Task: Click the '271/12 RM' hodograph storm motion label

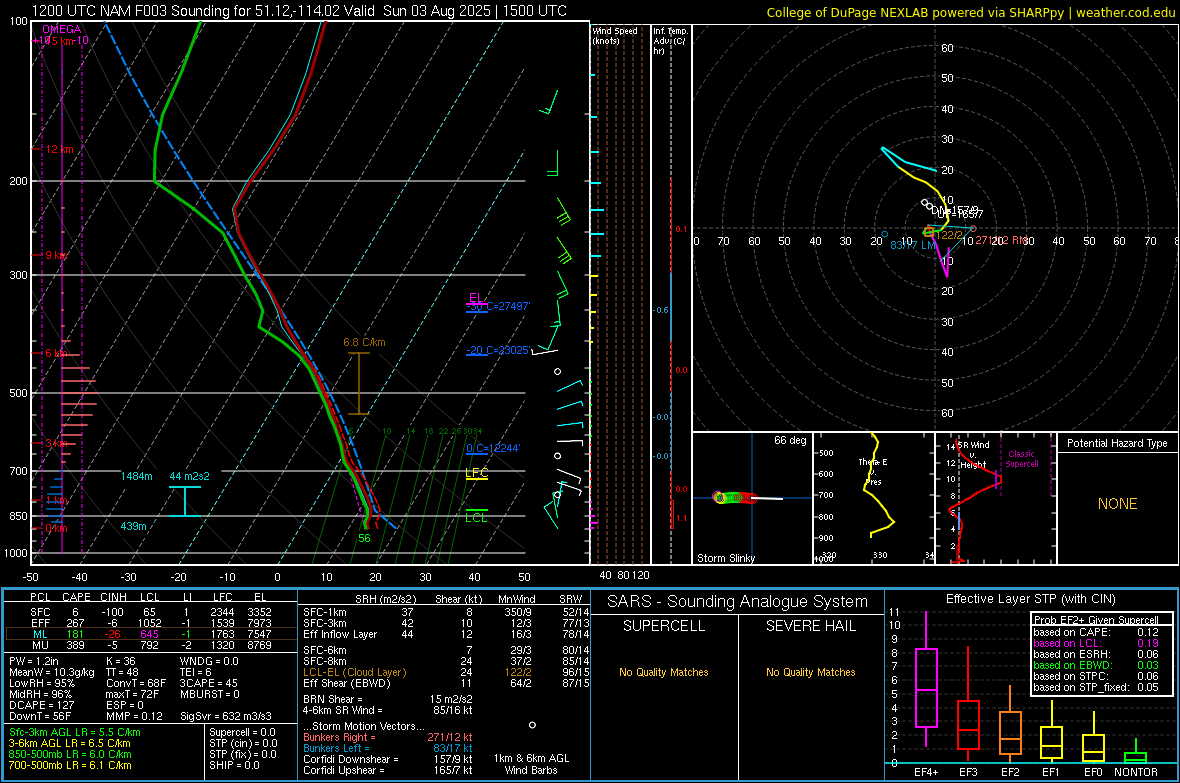Action: [1001, 240]
